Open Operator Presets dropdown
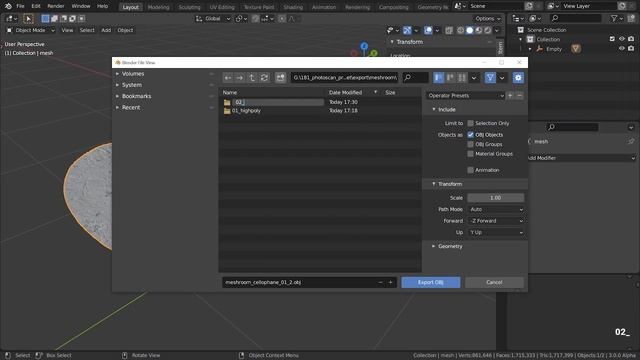Viewport: 640px width, 360px height. pyautogui.click(x=465, y=96)
